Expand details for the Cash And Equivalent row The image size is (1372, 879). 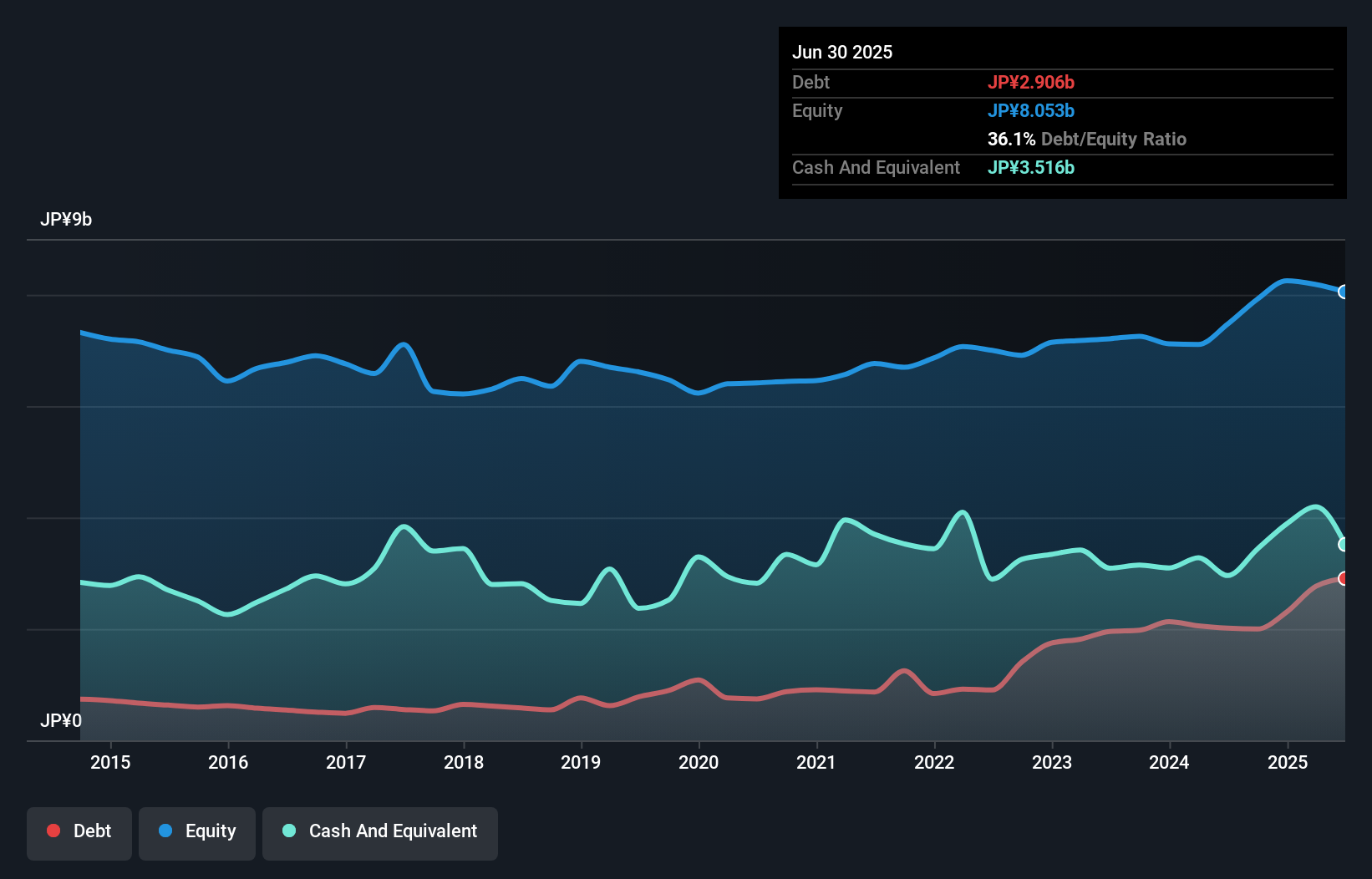(x=875, y=167)
